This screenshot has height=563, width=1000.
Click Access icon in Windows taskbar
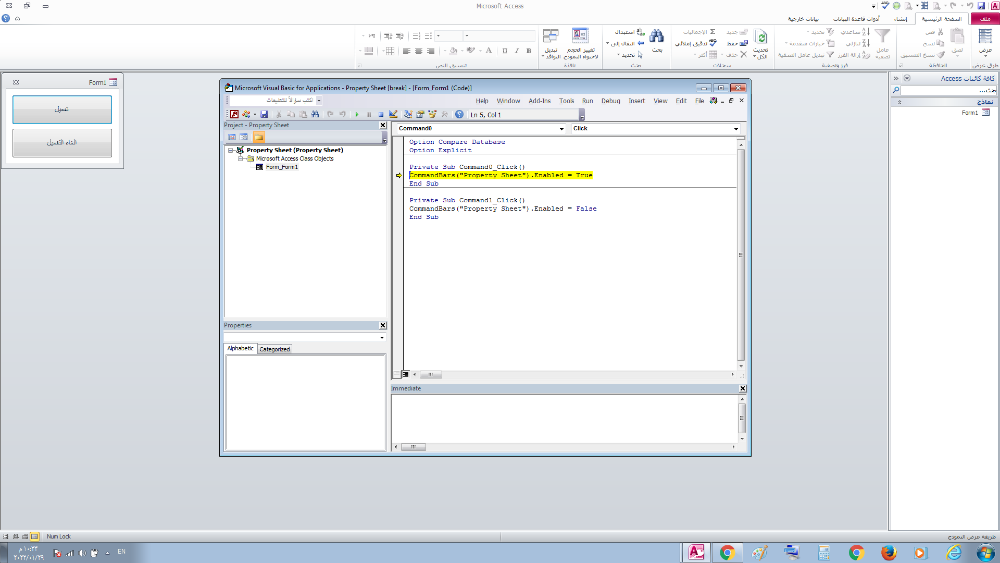(696, 552)
